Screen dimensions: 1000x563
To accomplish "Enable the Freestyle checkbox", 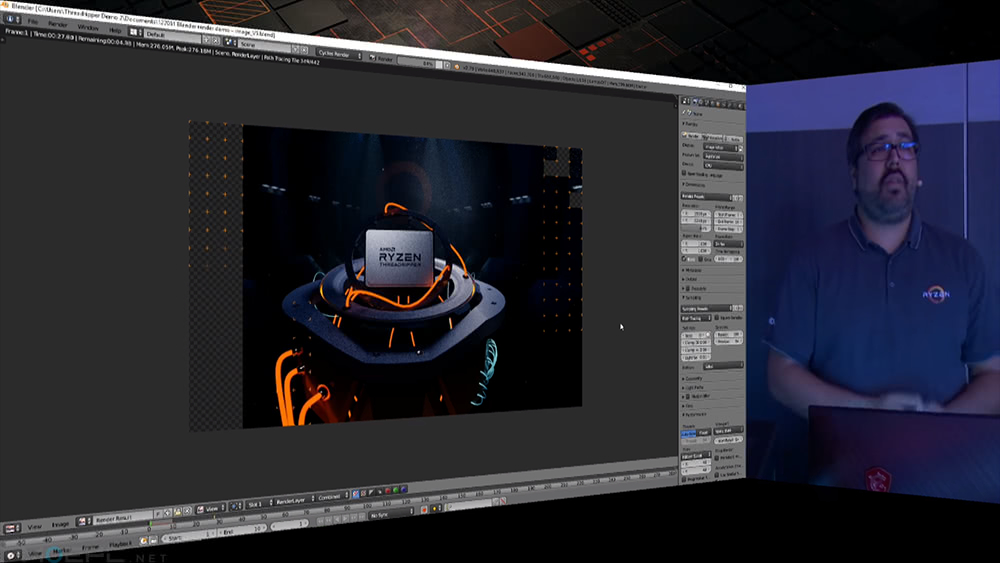I will 688,289.
